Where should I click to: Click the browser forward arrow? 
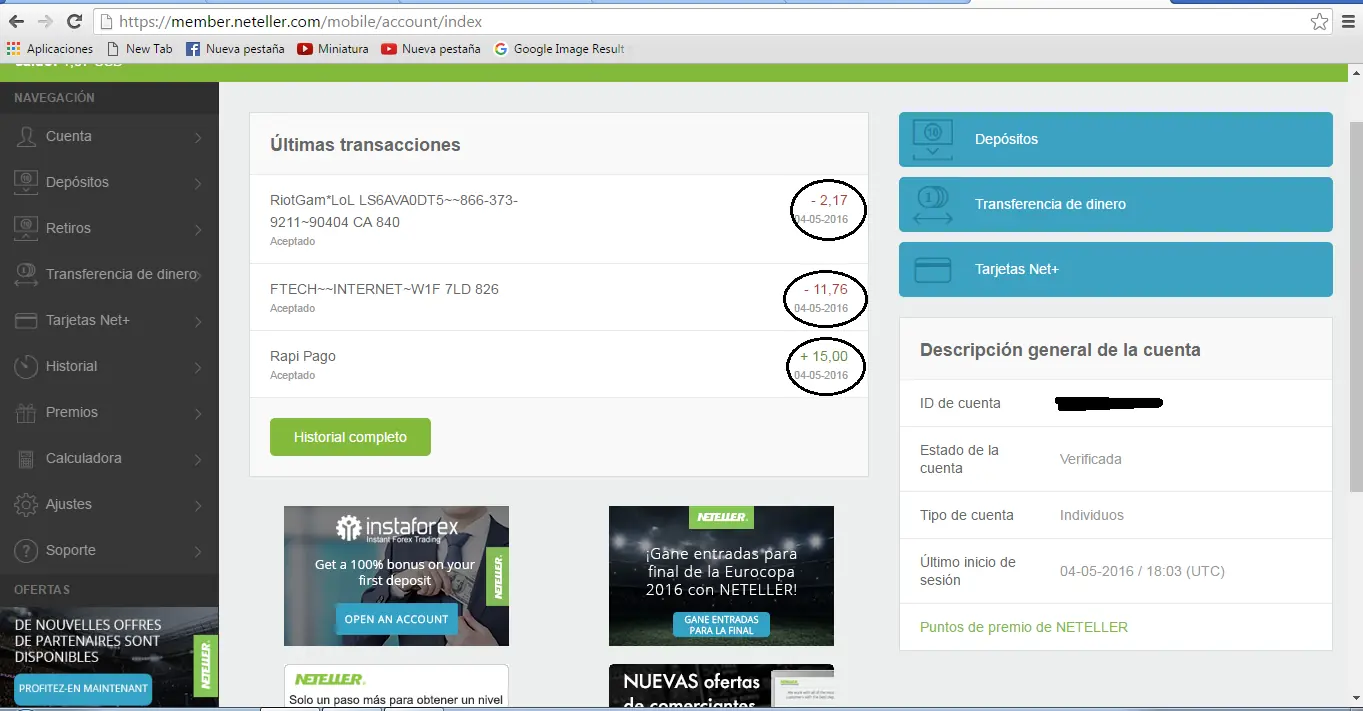(45, 21)
